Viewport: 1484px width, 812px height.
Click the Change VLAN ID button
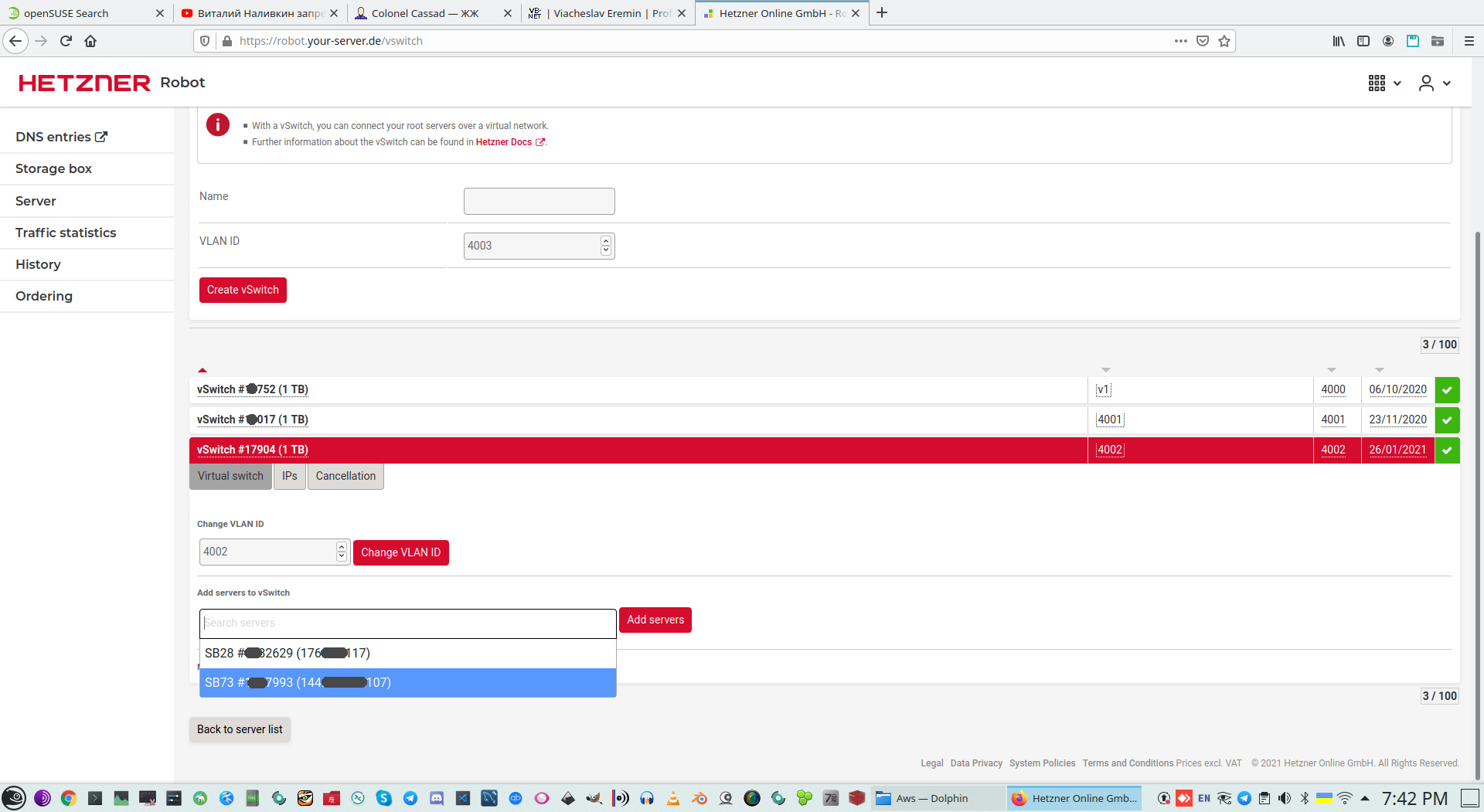coord(400,552)
